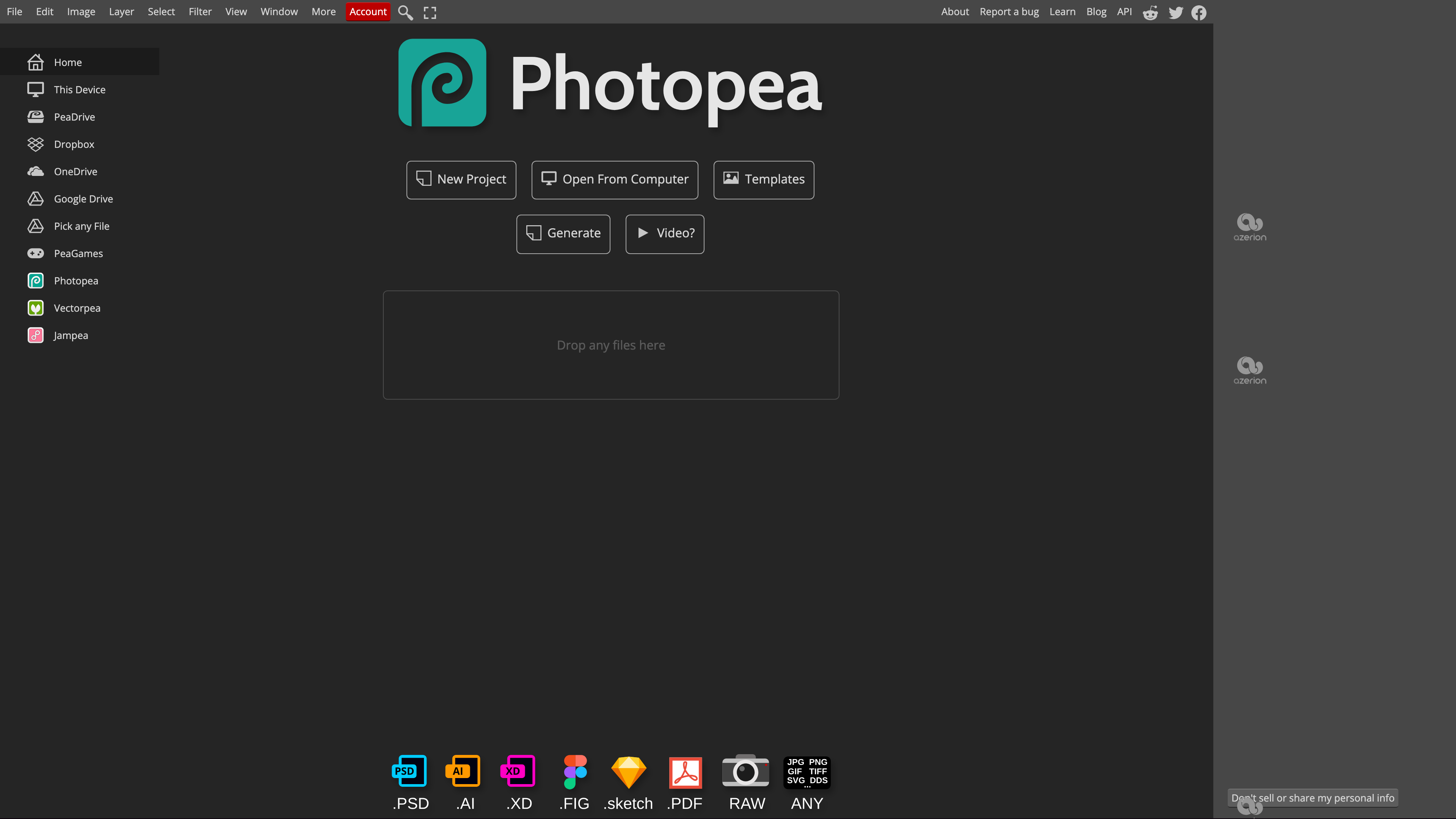Open the File menu
The height and width of the screenshot is (819, 1456).
15,12
